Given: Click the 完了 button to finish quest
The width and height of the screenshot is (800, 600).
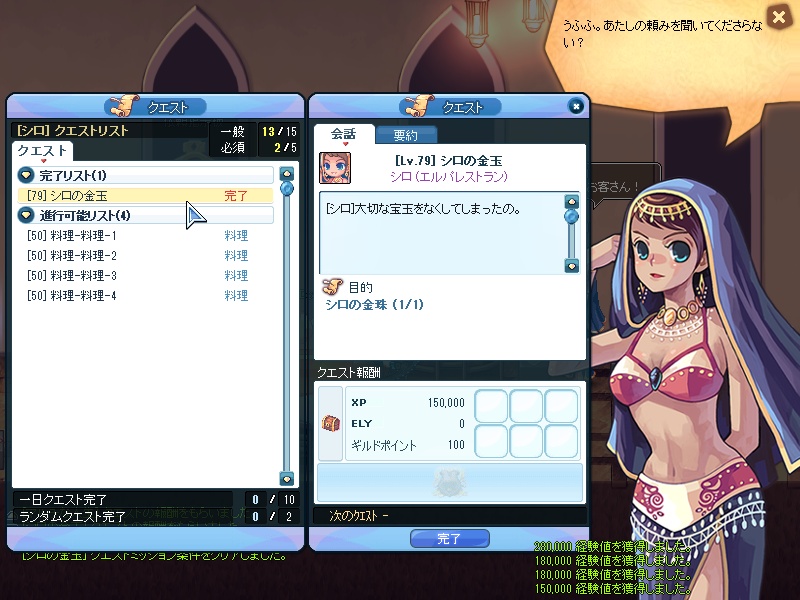Looking at the screenshot, I should 449,538.
